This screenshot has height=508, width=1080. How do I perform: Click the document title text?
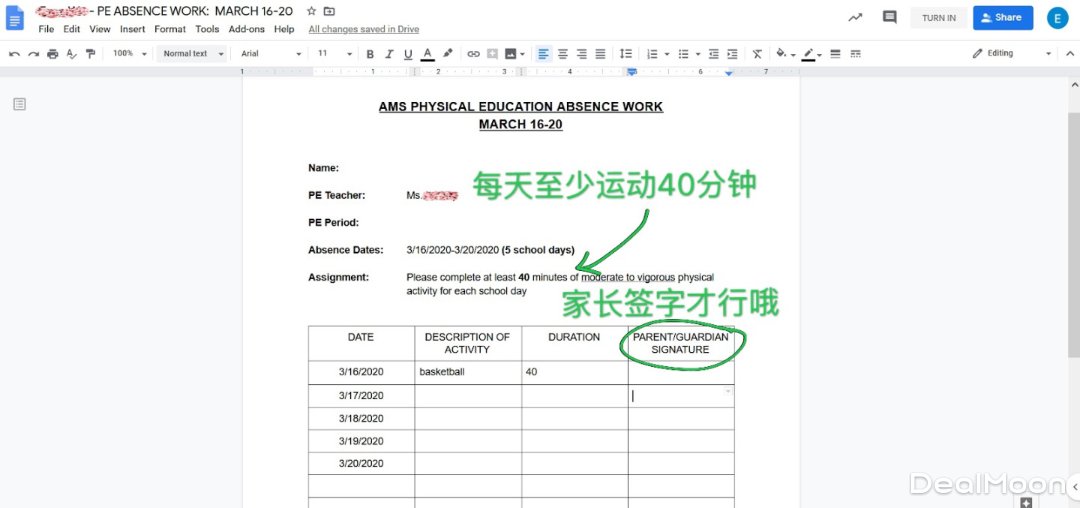pyautogui.click(x=164, y=11)
